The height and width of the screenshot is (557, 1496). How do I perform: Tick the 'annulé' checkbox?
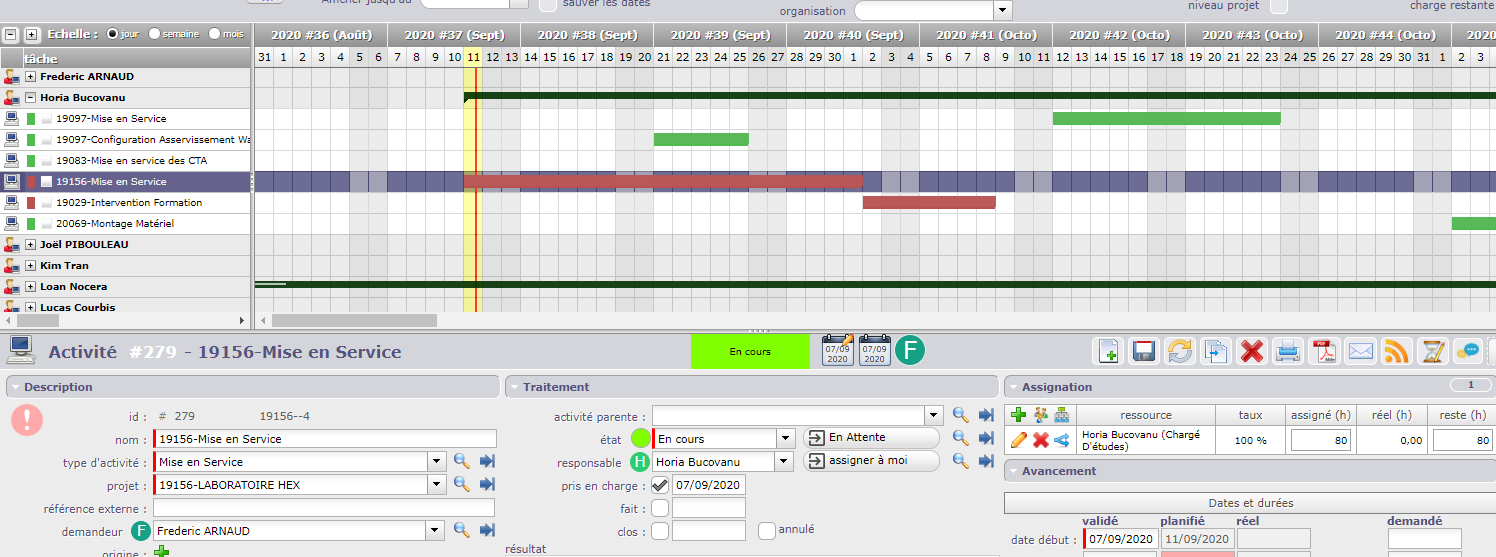pyautogui.click(x=767, y=531)
